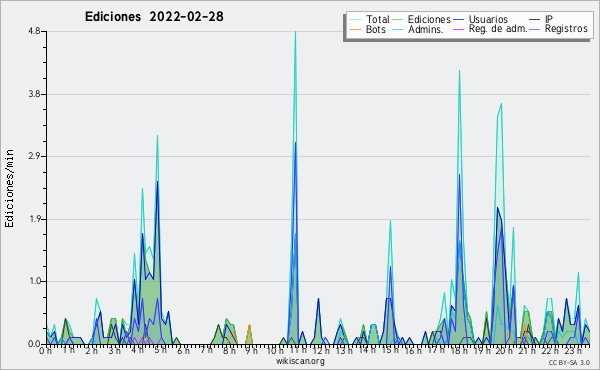
Task: Click the 20 h x-axis label
Action: coord(505,350)
